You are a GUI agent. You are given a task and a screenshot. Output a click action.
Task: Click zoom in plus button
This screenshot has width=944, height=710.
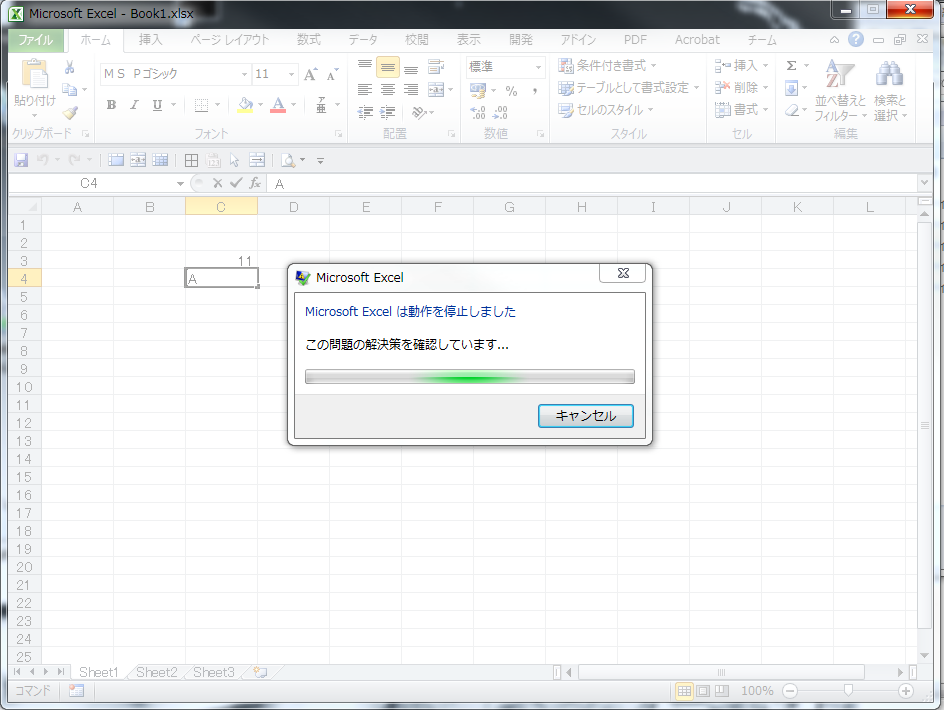pyautogui.click(x=905, y=691)
